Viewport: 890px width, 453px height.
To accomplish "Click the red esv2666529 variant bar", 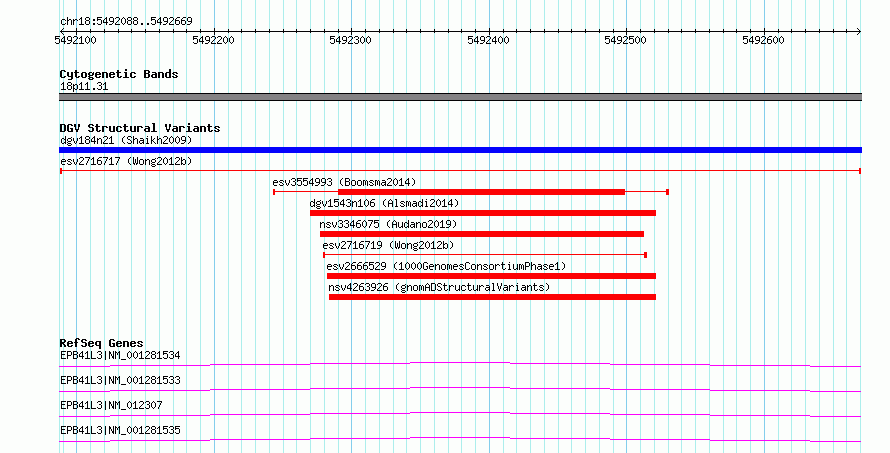I will [x=492, y=276].
